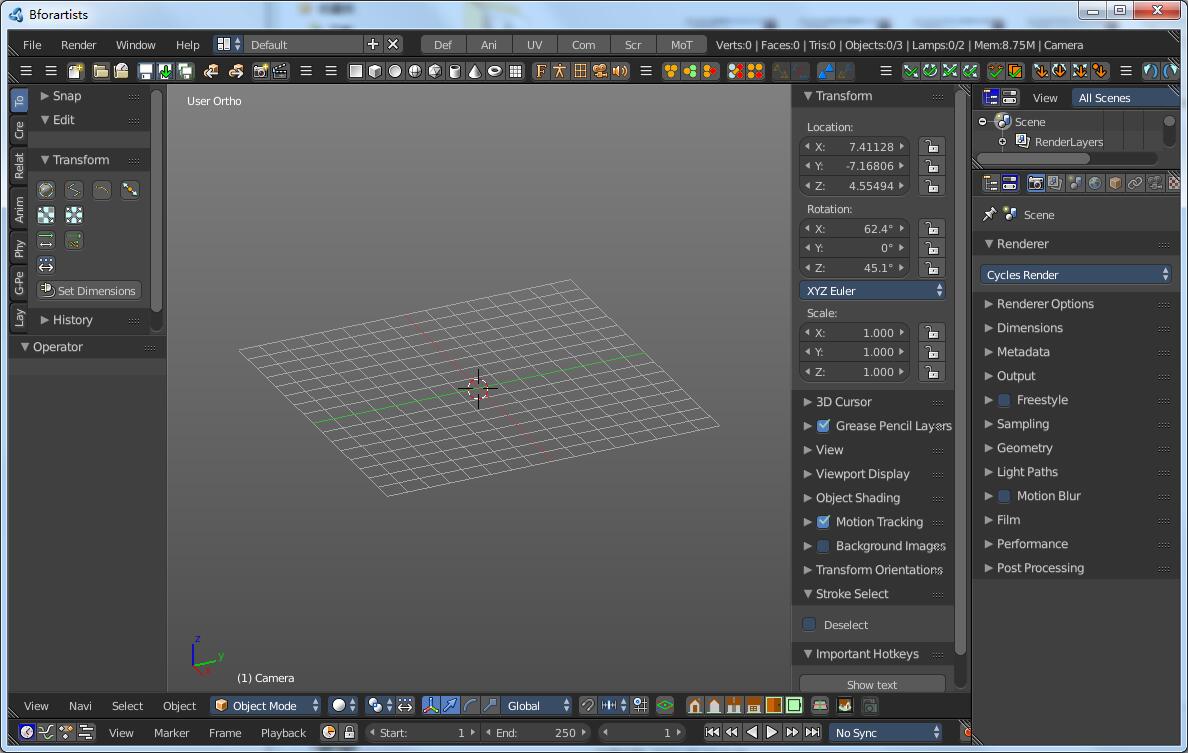The width and height of the screenshot is (1188, 753).
Task: Enable the Background Images checkbox
Action: coord(824,545)
